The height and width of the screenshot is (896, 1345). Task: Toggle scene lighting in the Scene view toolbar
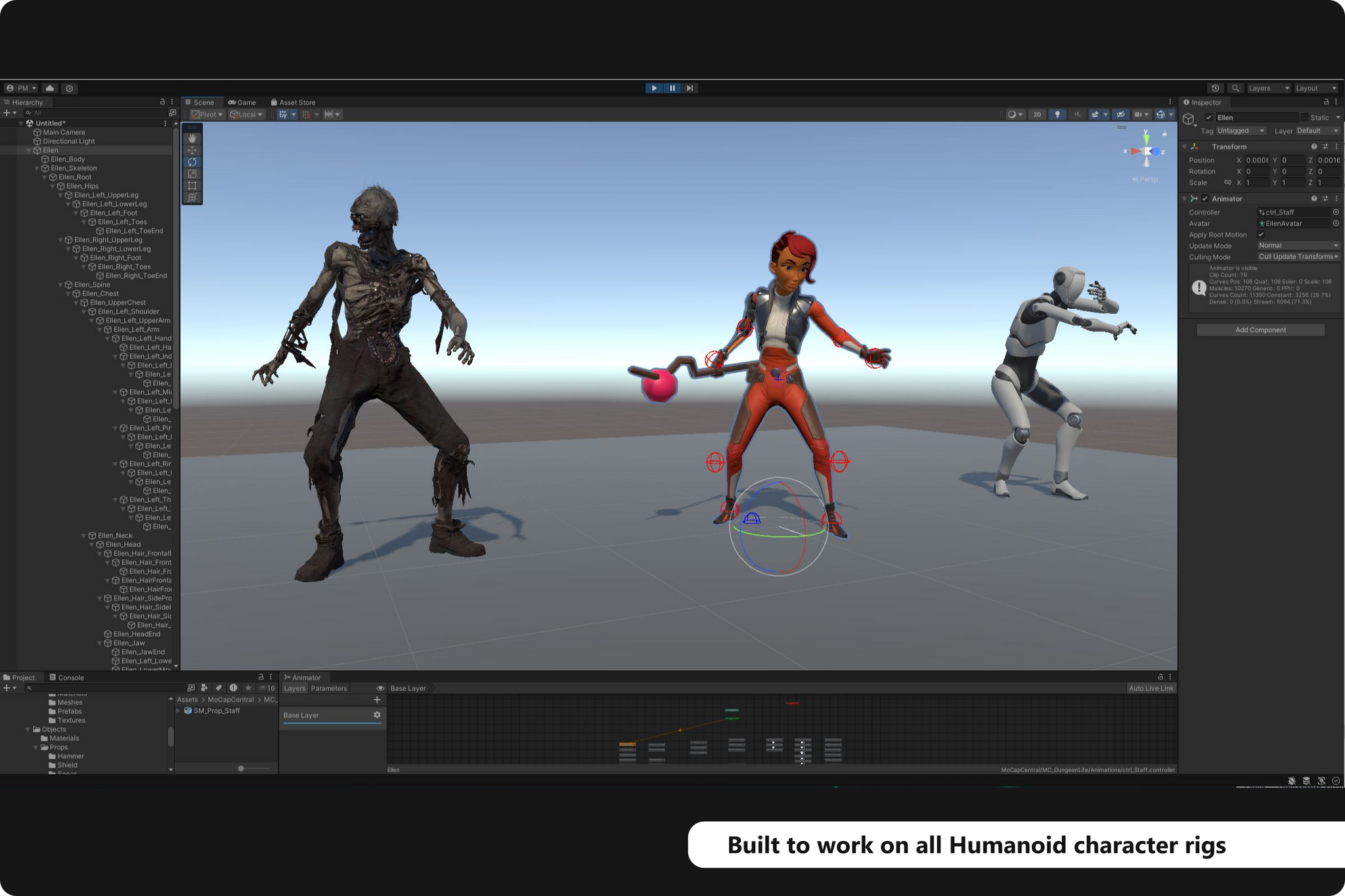point(1057,114)
